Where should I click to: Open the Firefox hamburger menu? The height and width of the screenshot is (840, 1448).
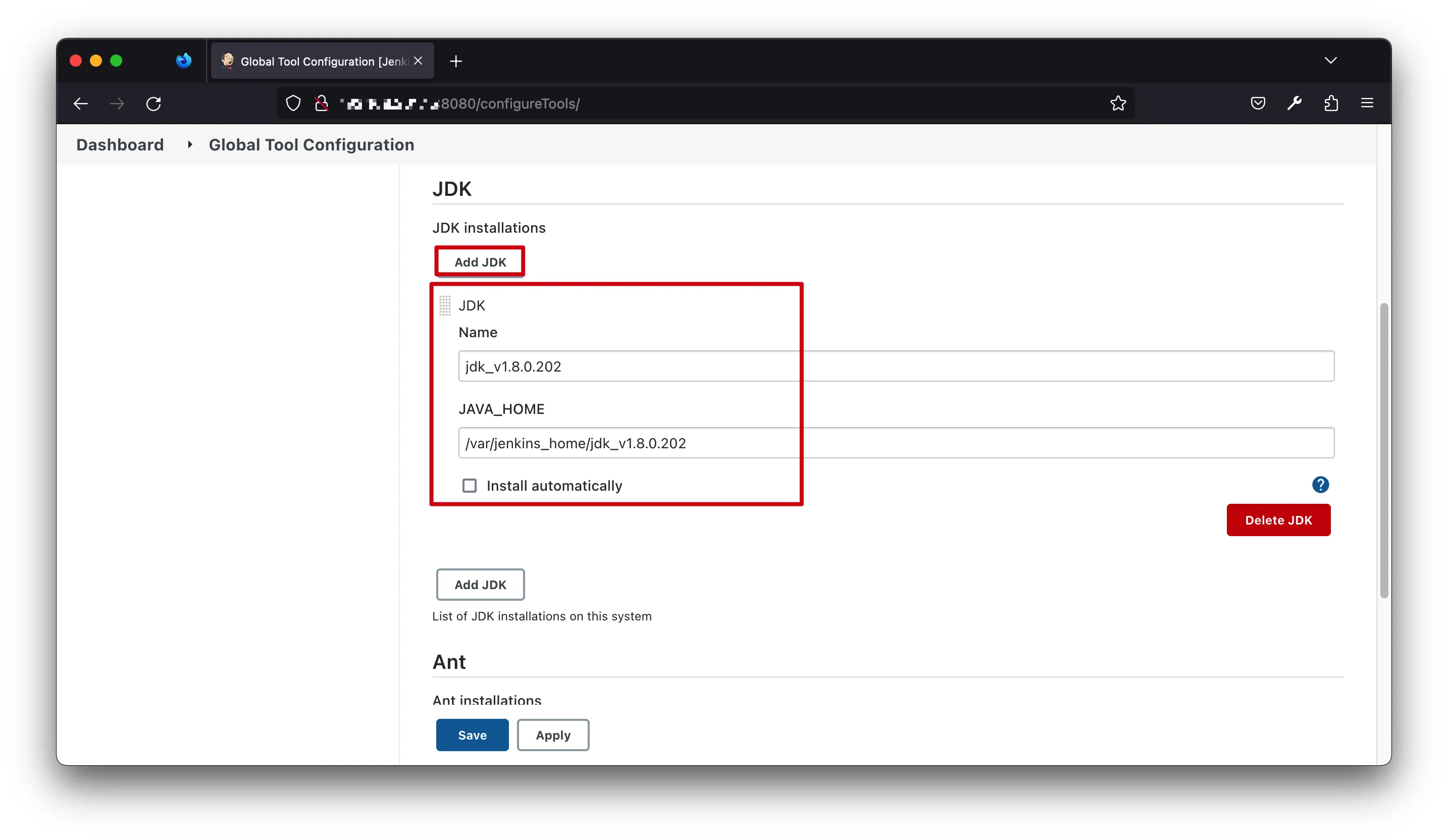tap(1367, 103)
